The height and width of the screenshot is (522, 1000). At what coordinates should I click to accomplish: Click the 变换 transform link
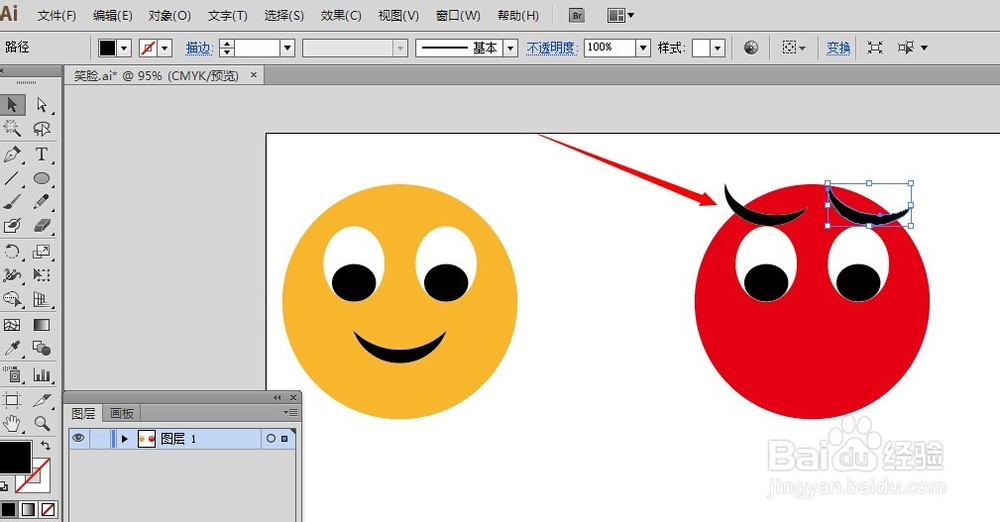(x=839, y=48)
